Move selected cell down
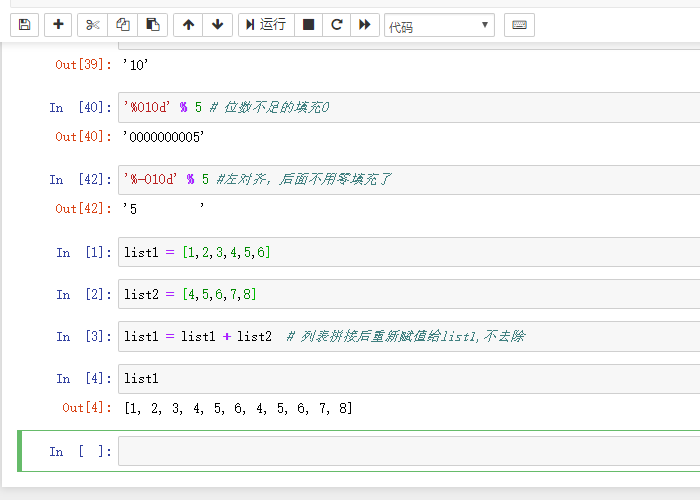The width and height of the screenshot is (700, 500). click(217, 24)
